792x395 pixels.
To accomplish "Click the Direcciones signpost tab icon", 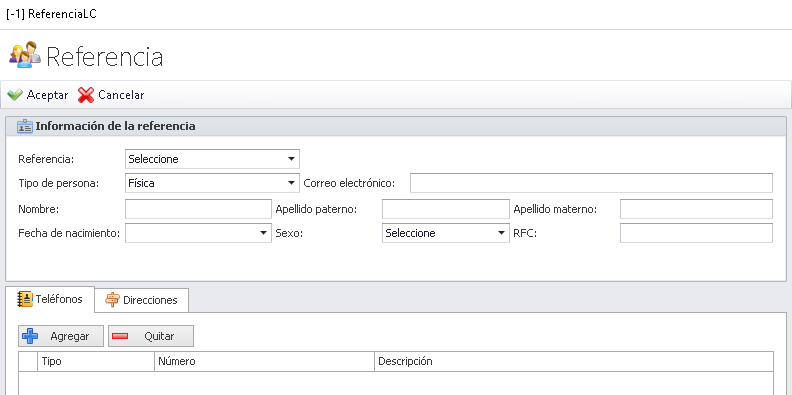I will point(112,300).
